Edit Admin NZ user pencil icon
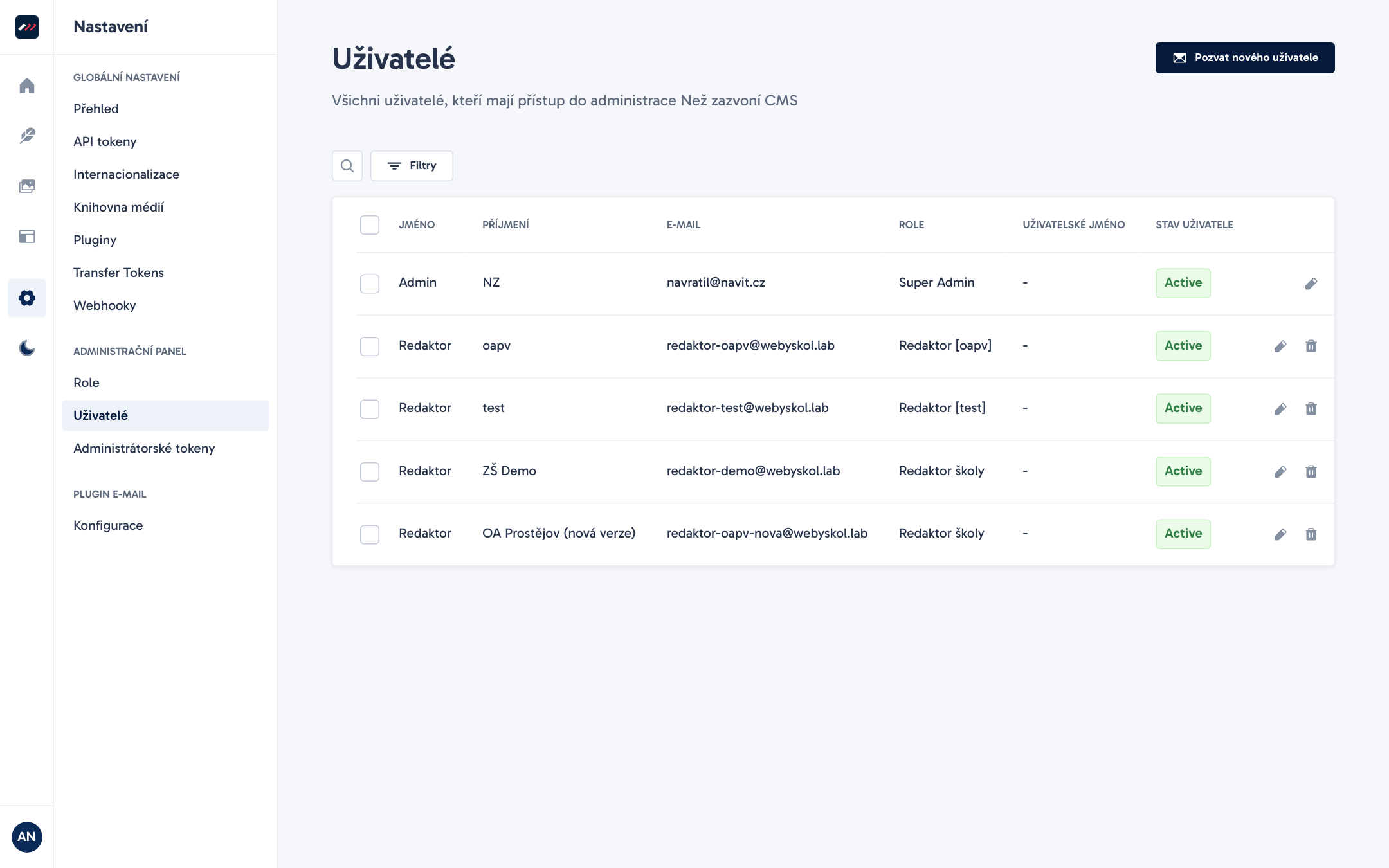Screen dimensions: 1389x868 pos(1311,284)
